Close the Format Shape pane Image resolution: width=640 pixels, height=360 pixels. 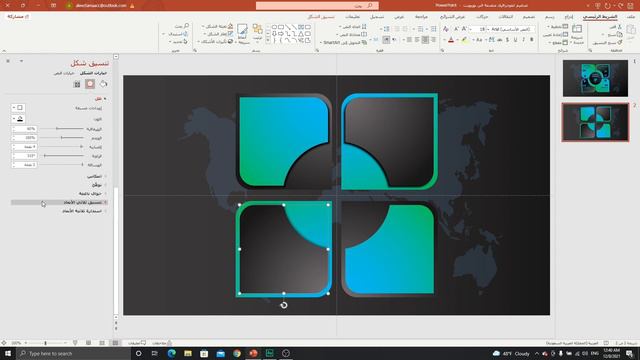pos(8,61)
